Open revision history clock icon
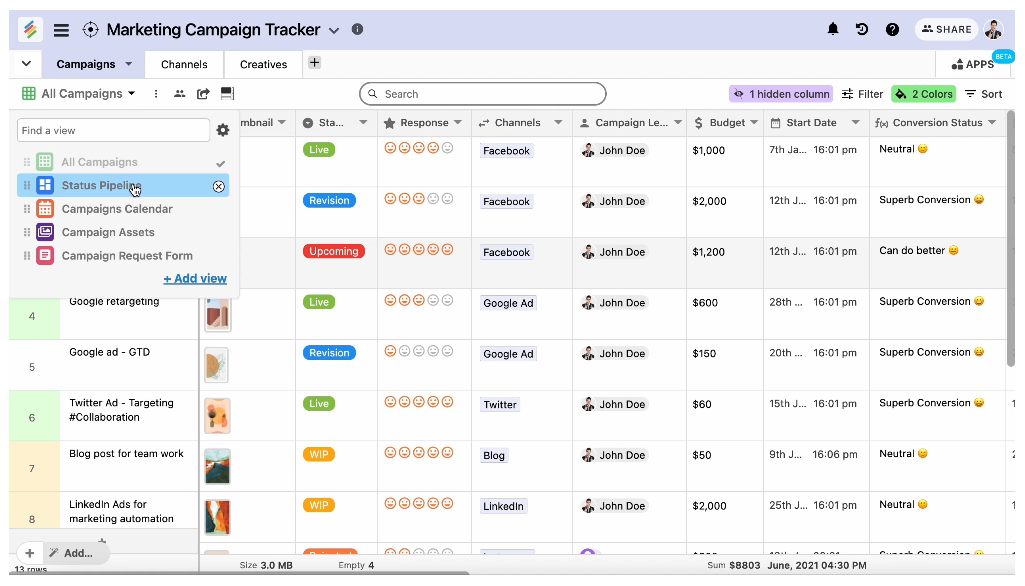The image size is (1025, 586). [x=862, y=29]
